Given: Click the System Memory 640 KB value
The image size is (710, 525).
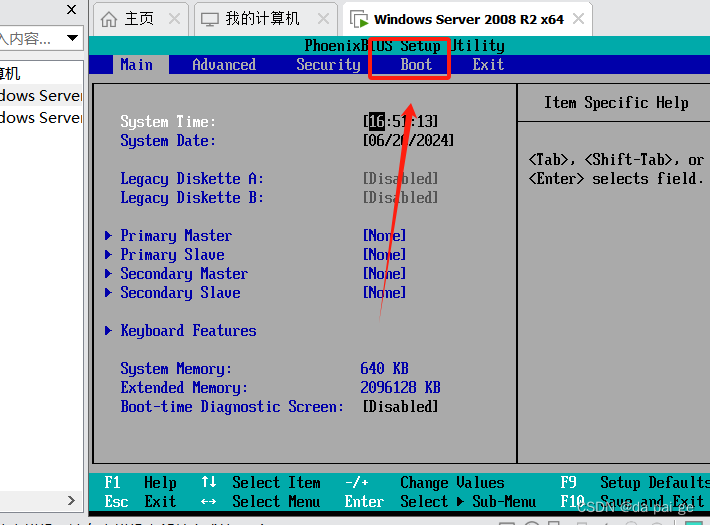Looking at the screenshot, I should pyautogui.click(x=384, y=368).
